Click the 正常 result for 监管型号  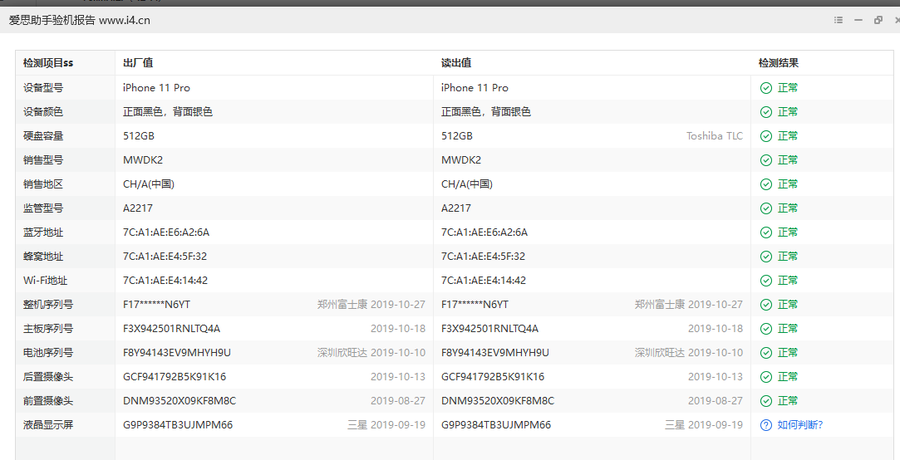(x=788, y=208)
